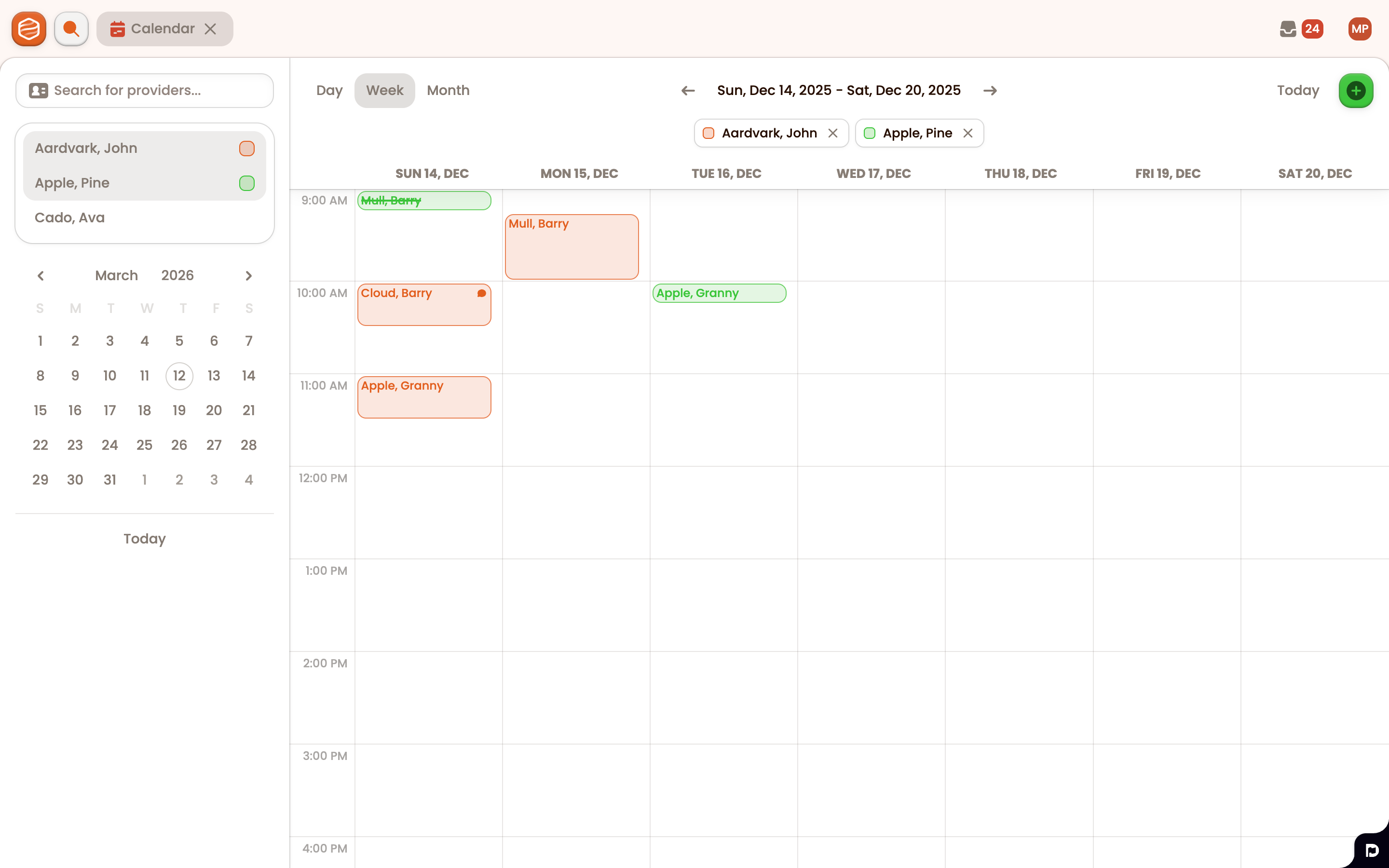Go to next week arrow
1389x868 pixels.
tap(990, 91)
